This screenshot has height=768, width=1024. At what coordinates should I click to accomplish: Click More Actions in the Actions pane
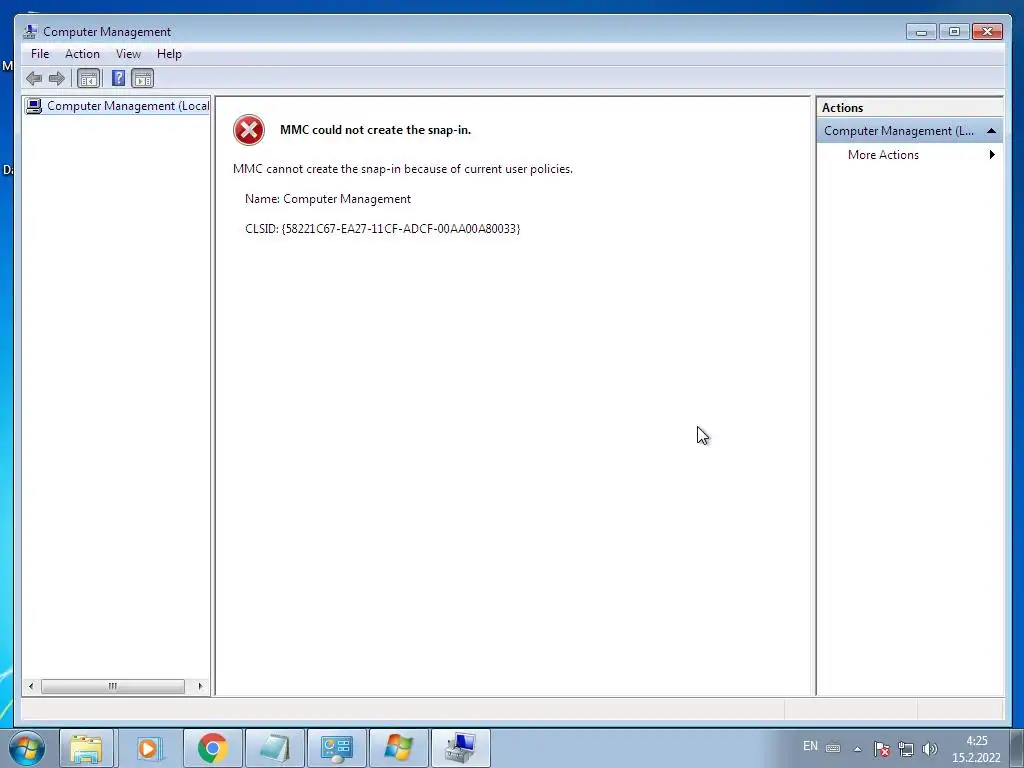(x=883, y=155)
